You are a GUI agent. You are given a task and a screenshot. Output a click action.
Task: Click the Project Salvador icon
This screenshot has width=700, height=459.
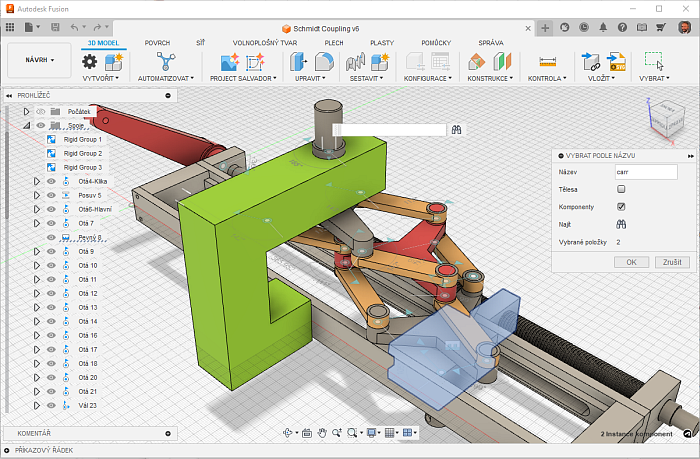[x=229, y=62]
